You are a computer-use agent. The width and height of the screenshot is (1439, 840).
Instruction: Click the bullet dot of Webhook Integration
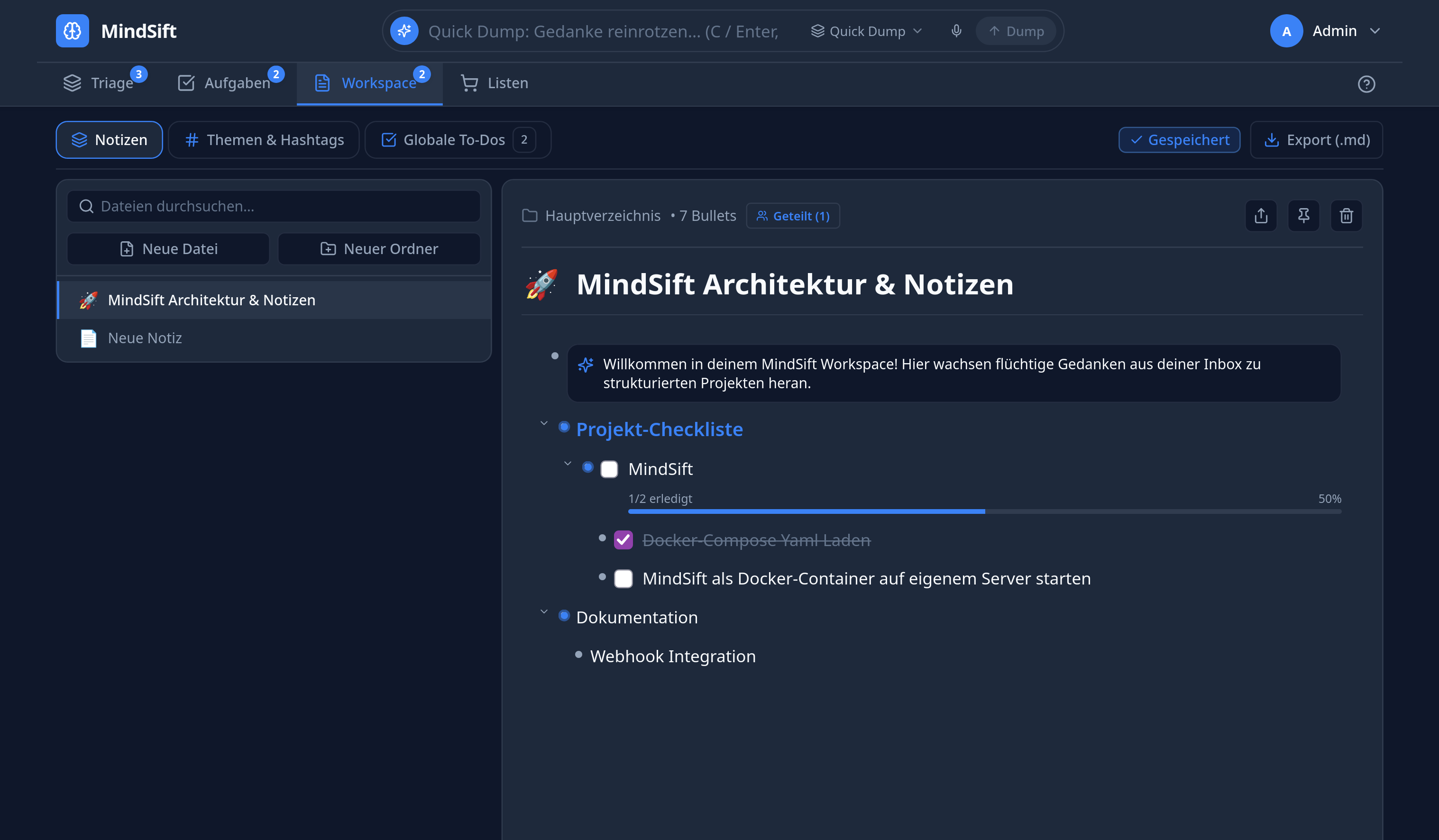[x=578, y=654]
